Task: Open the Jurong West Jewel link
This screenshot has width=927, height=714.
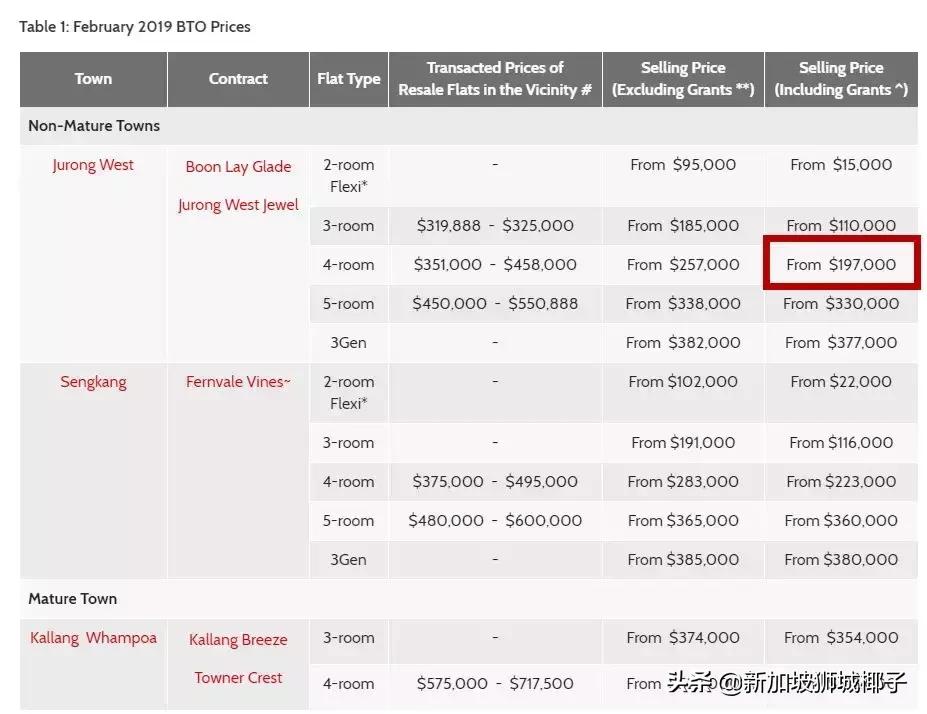Action: 238,205
